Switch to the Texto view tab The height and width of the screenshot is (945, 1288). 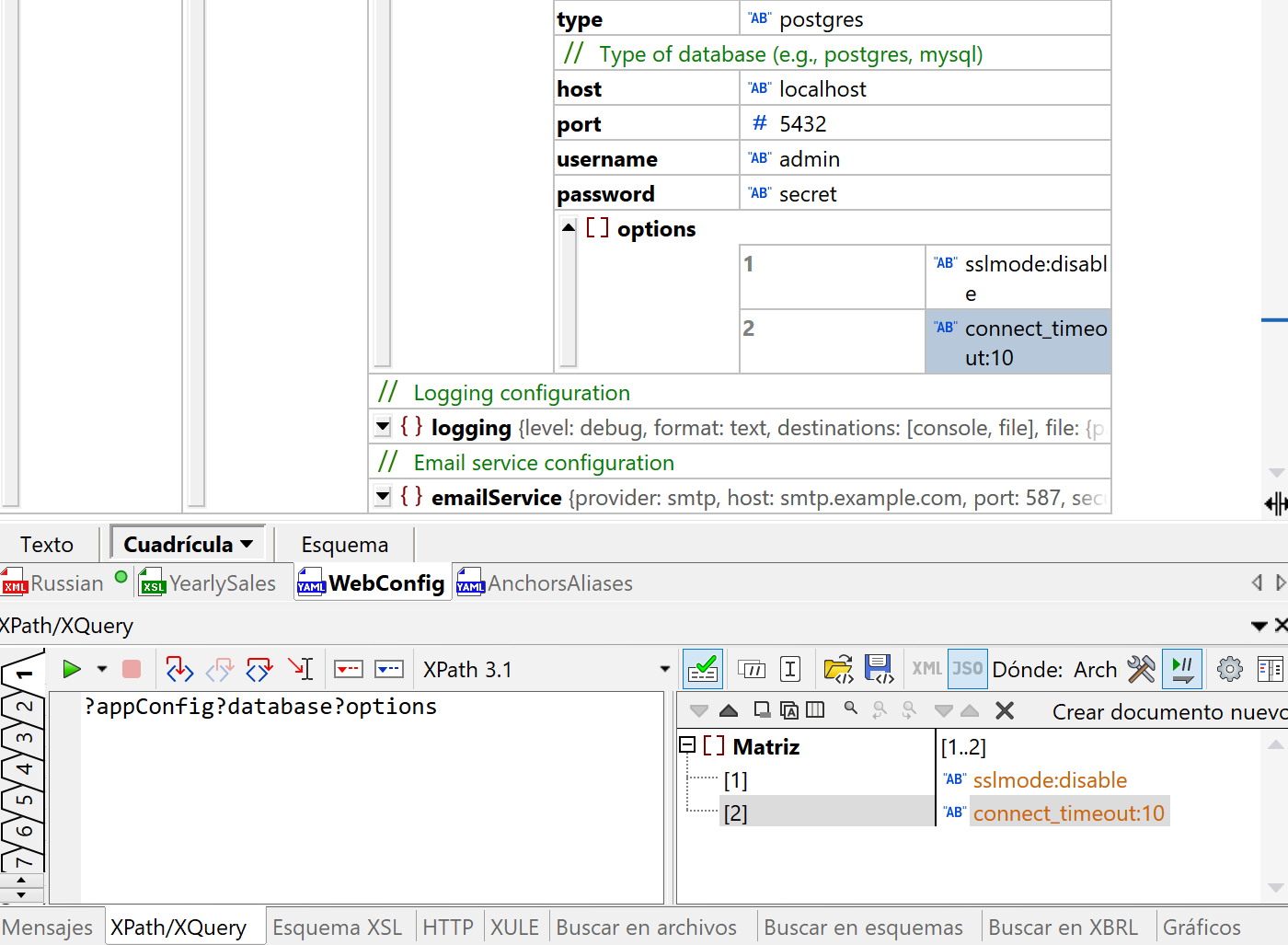coord(47,545)
